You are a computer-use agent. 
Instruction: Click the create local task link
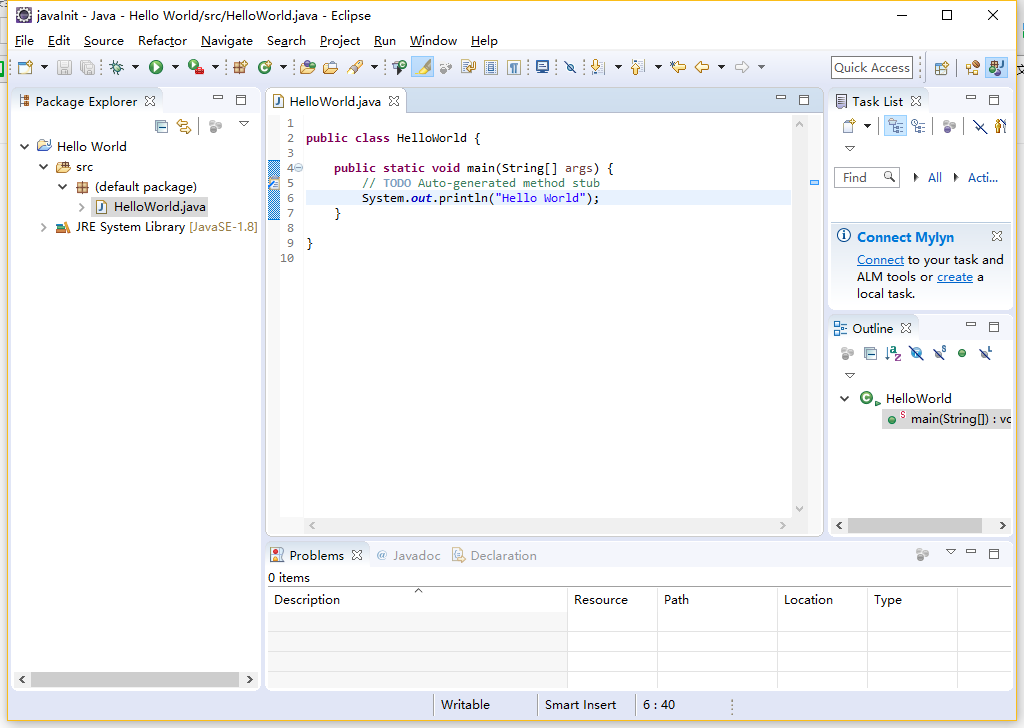(x=954, y=277)
